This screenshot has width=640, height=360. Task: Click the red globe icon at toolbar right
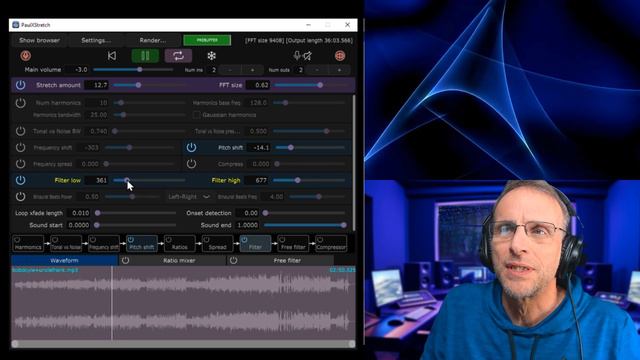(x=340, y=56)
